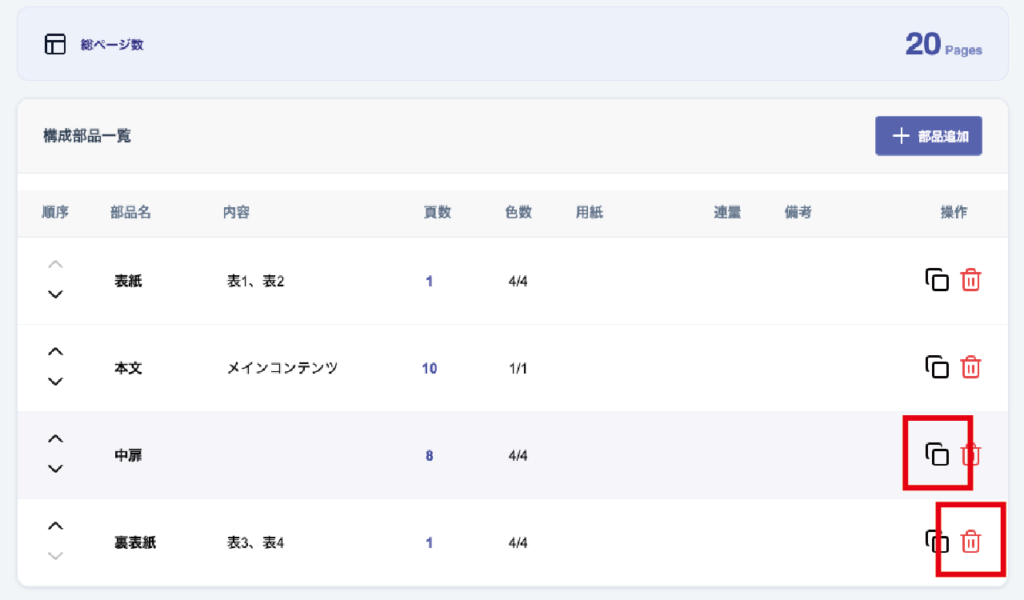The height and width of the screenshot is (600, 1024).
Task: Delete the 表紙 row
Action: click(970, 281)
